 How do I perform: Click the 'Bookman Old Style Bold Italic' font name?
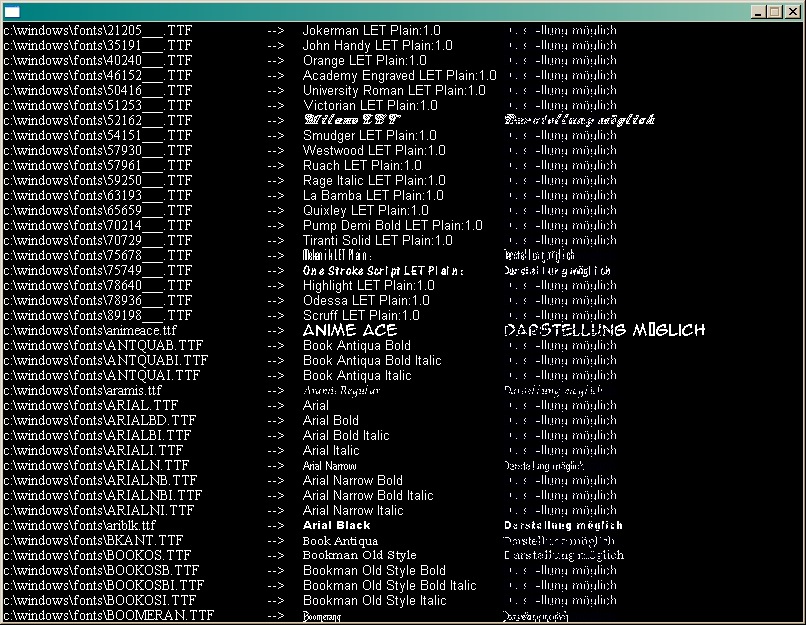click(x=390, y=585)
